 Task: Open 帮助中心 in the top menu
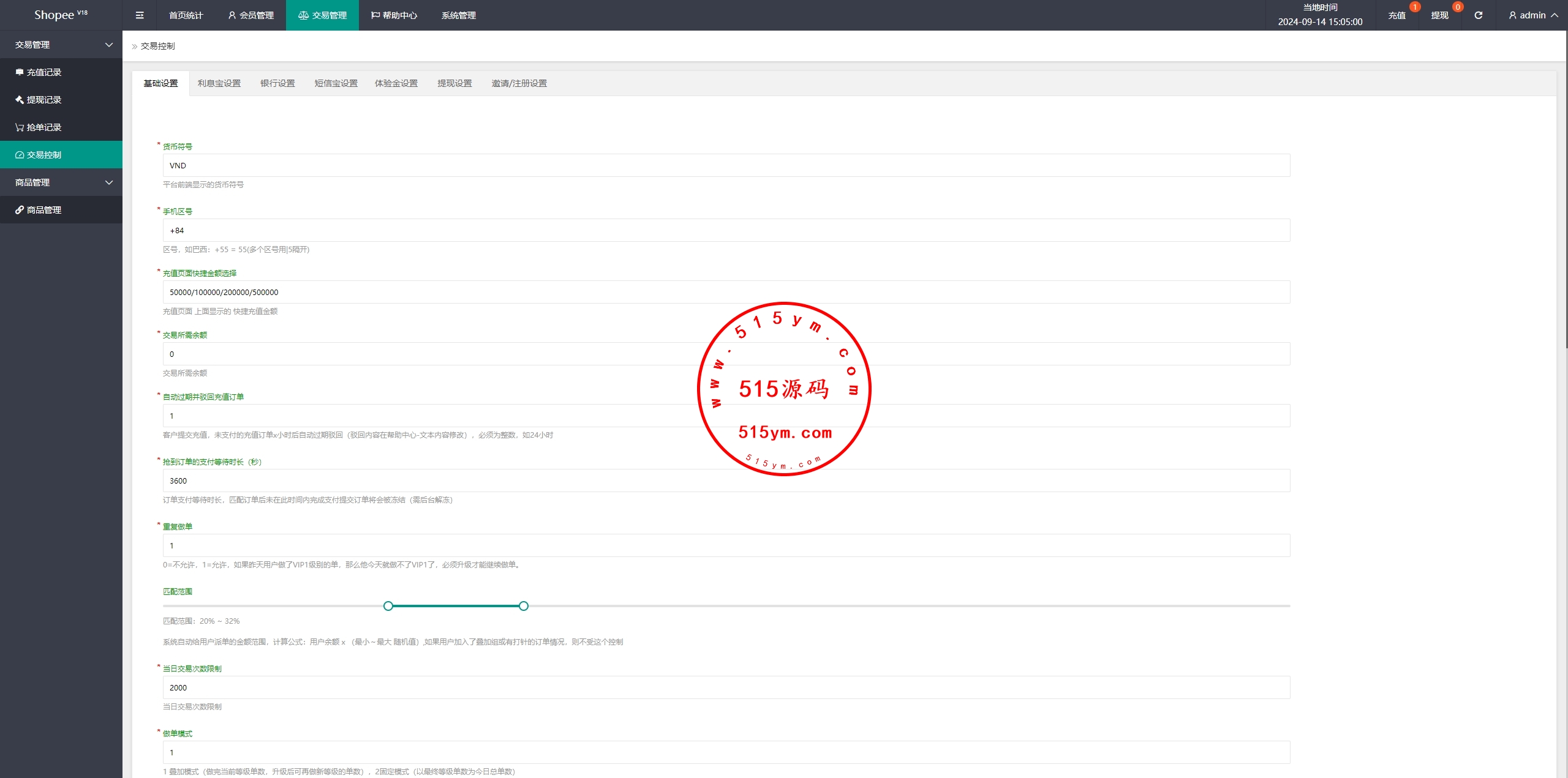pyautogui.click(x=394, y=15)
